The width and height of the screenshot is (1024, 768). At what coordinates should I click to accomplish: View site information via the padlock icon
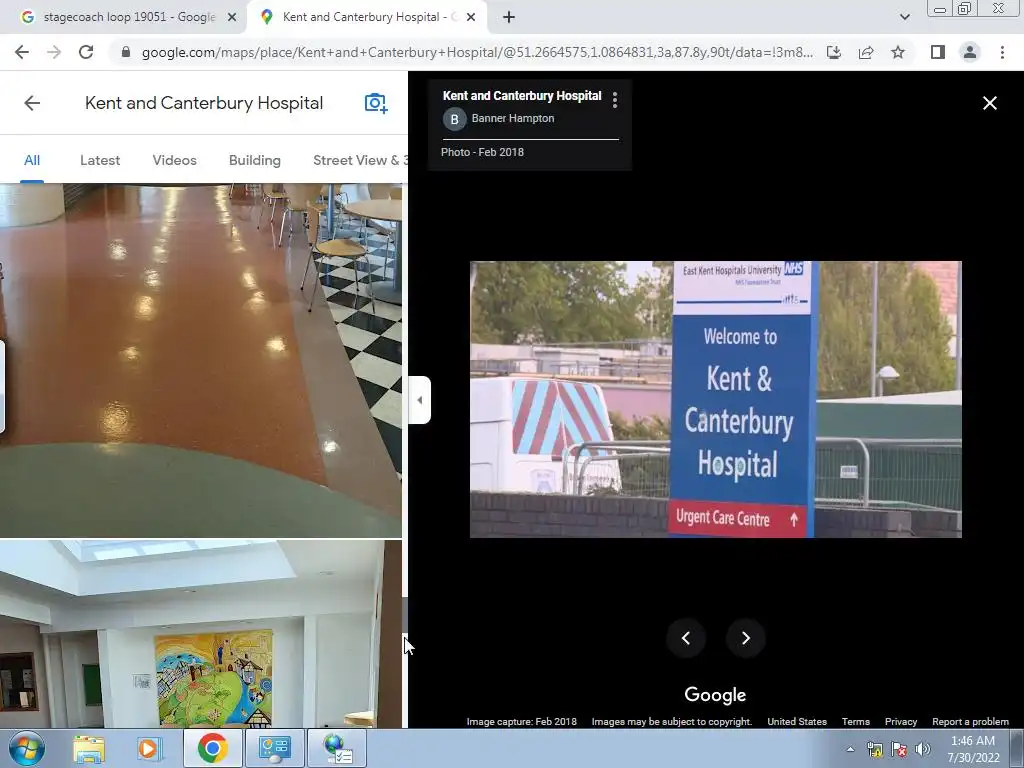tap(126, 52)
